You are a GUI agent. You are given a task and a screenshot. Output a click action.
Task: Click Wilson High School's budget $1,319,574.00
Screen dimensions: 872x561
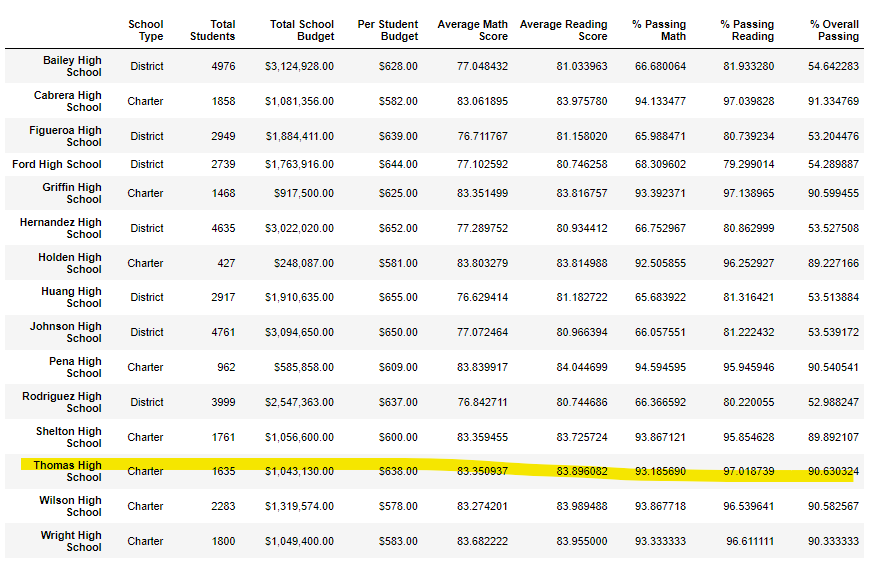(x=299, y=507)
